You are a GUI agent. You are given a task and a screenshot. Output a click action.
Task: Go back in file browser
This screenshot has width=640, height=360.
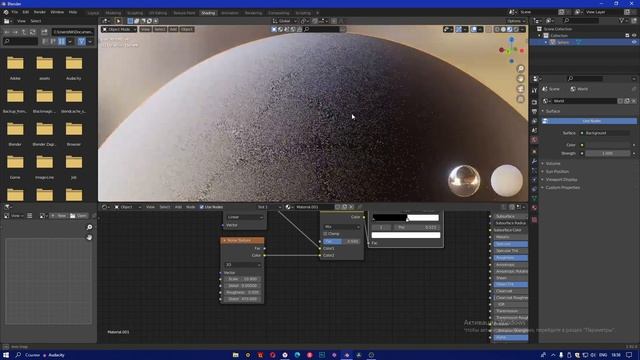(7, 32)
